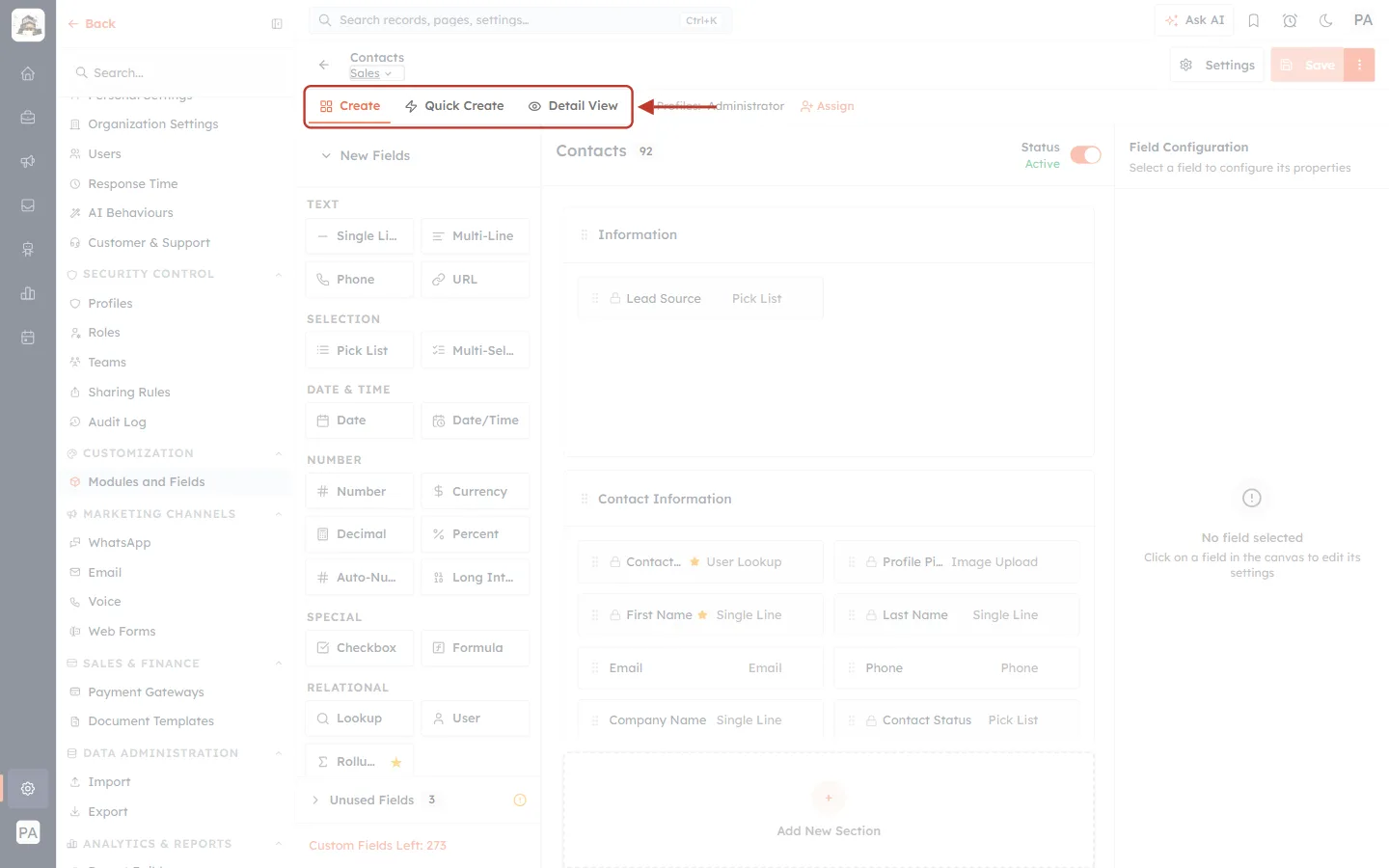Click the Back link
Screen dimensions: 1389x868
coord(92,24)
